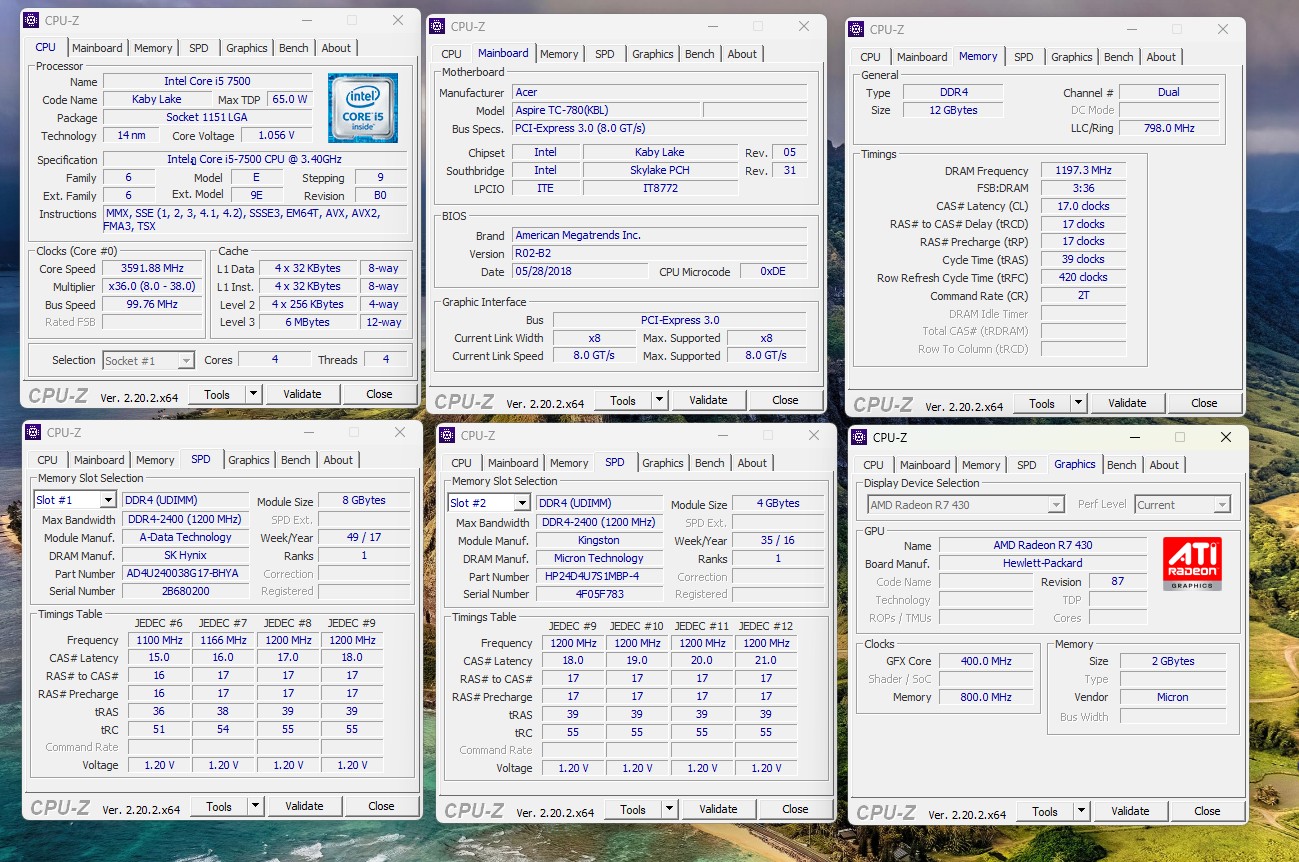The width and height of the screenshot is (1299, 862).
Task: Switch to Graphics tab in the SPD Slot #2 window
Action: pos(663,463)
